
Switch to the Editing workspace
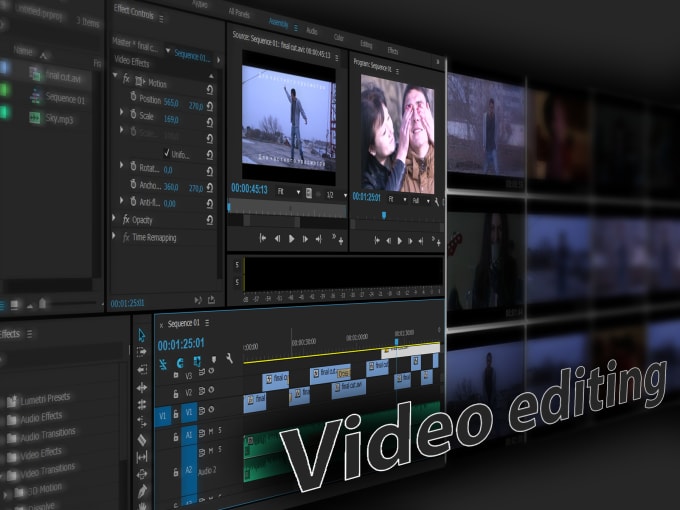366,44
